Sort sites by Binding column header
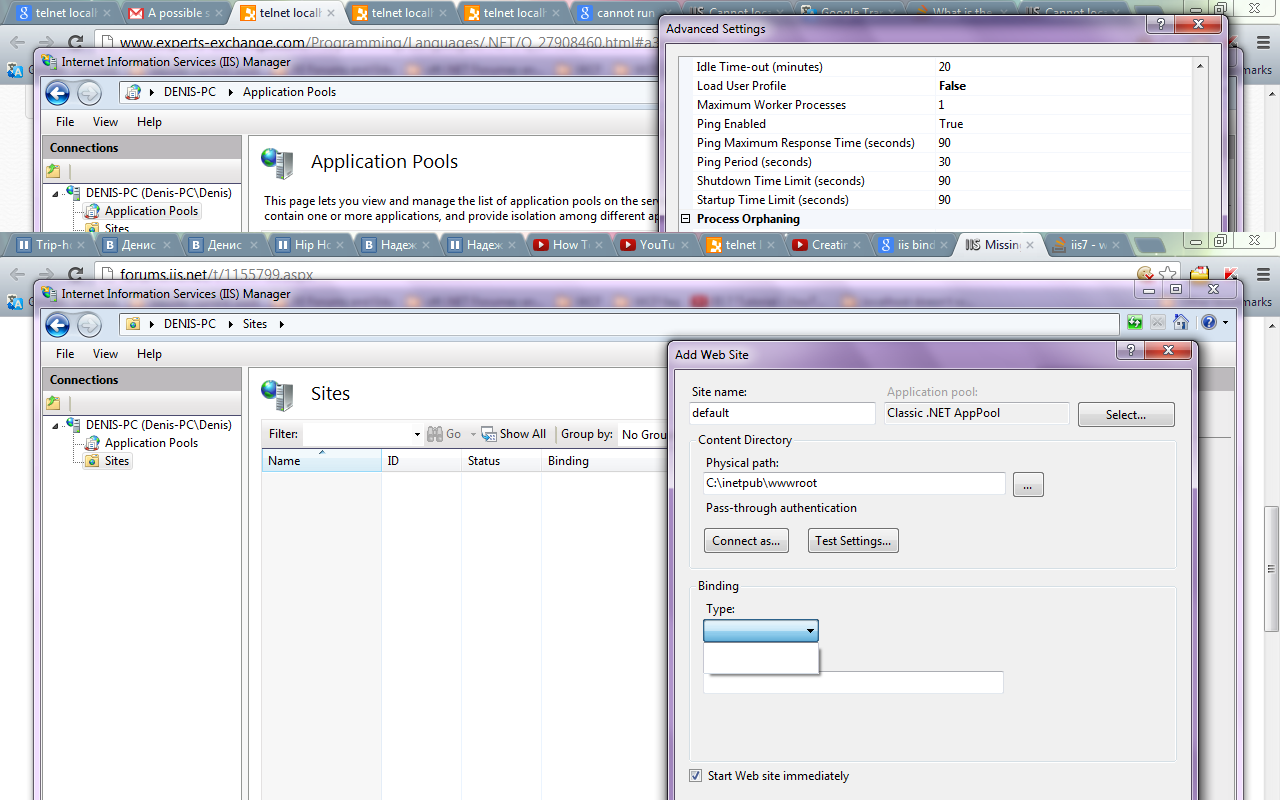The width and height of the screenshot is (1280, 800). tap(604, 461)
